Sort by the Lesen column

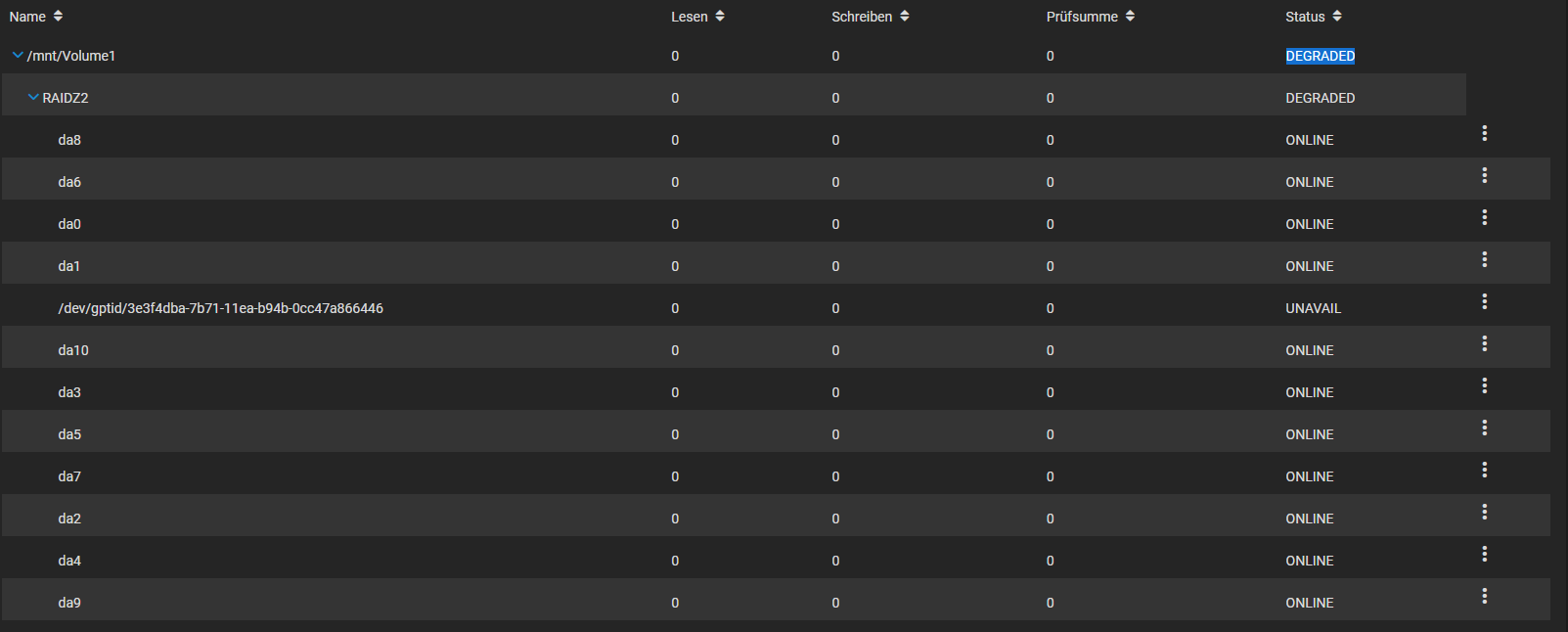point(697,17)
